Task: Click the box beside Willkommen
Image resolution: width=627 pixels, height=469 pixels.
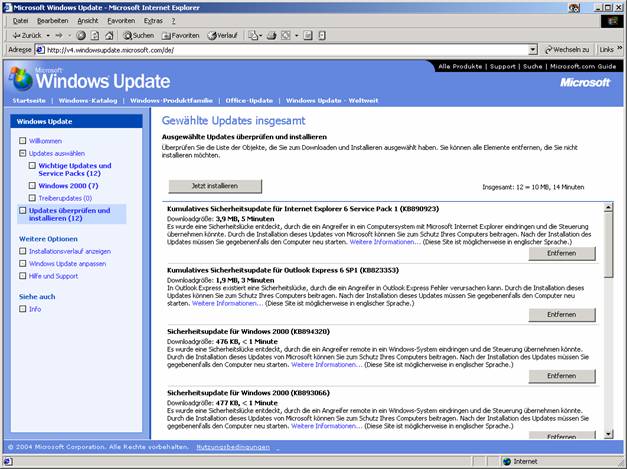Action: [x=23, y=141]
